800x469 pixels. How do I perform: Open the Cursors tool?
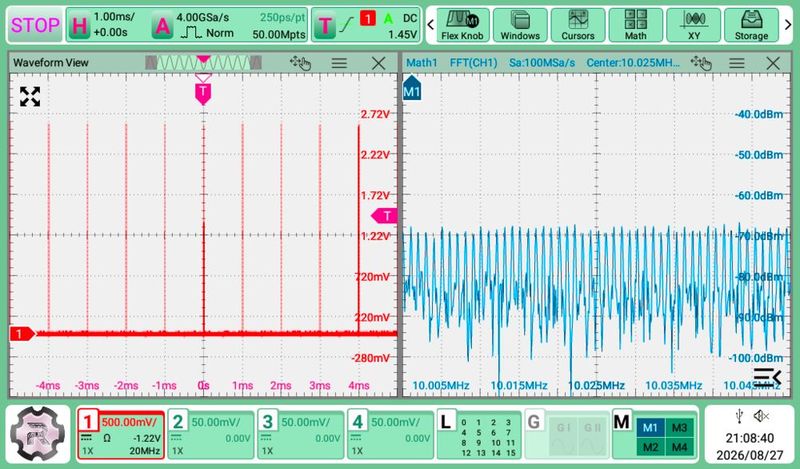[x=578, y=25]
